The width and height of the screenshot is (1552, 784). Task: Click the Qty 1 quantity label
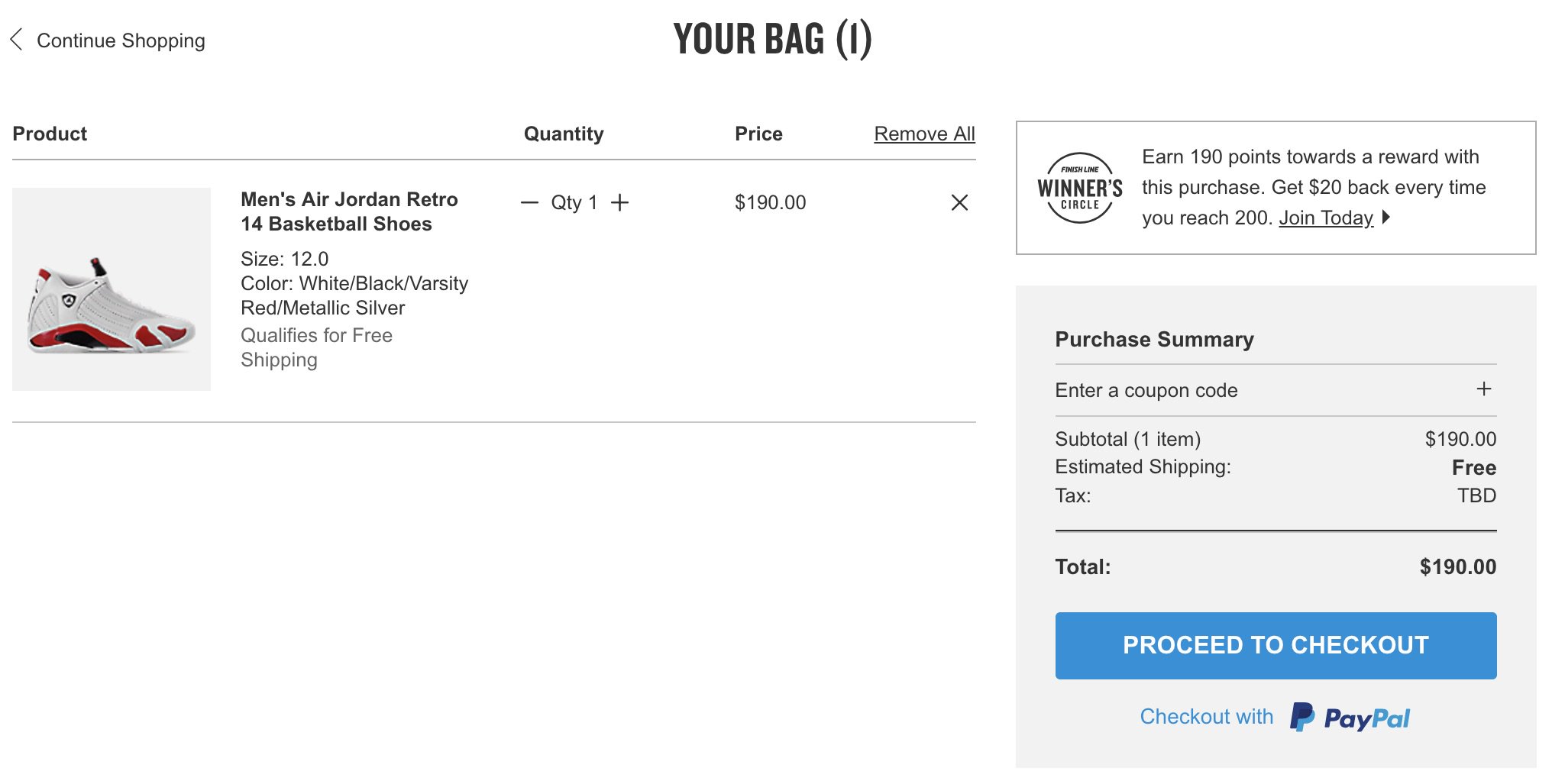[x=574, y=202]
